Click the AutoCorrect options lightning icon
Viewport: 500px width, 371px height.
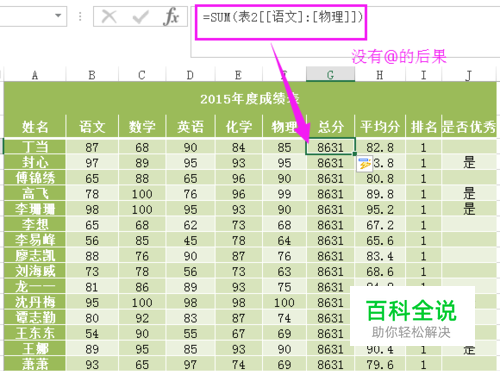[365, 164]
